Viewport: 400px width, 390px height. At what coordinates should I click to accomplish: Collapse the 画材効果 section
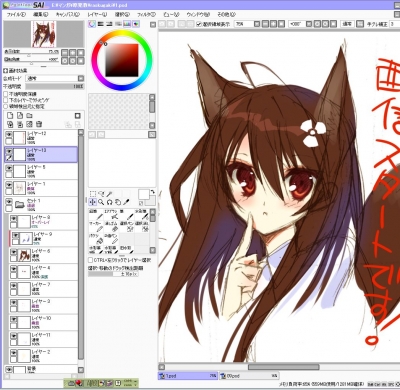(x=5, y=71)
